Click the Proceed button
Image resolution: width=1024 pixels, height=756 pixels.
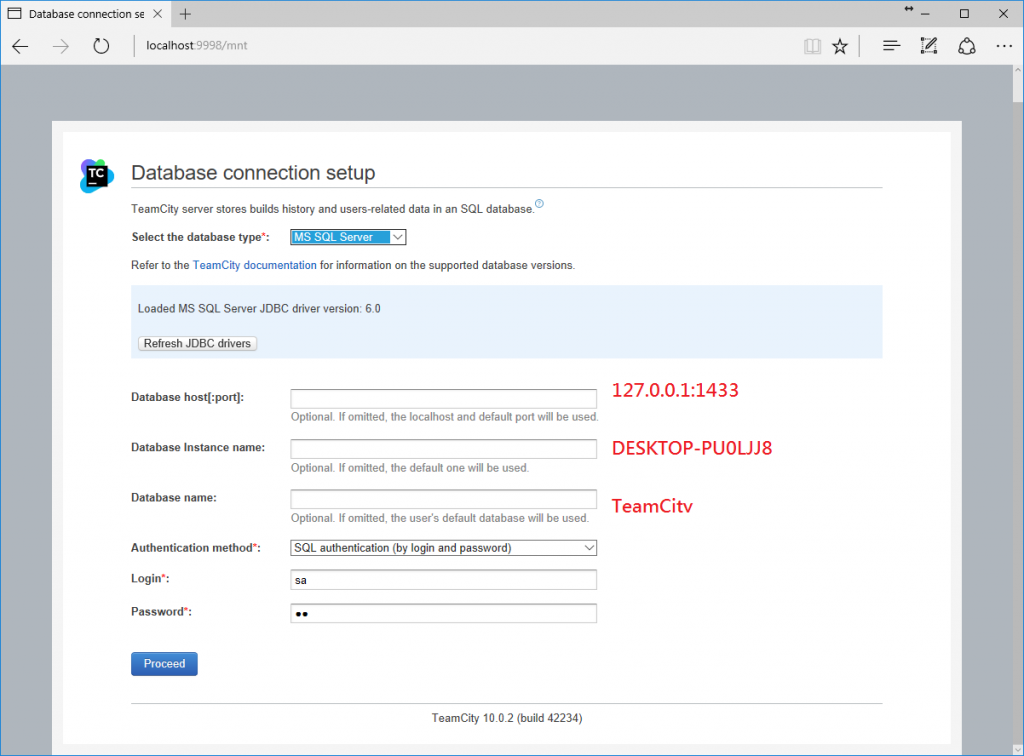click(x=164, y=664)
